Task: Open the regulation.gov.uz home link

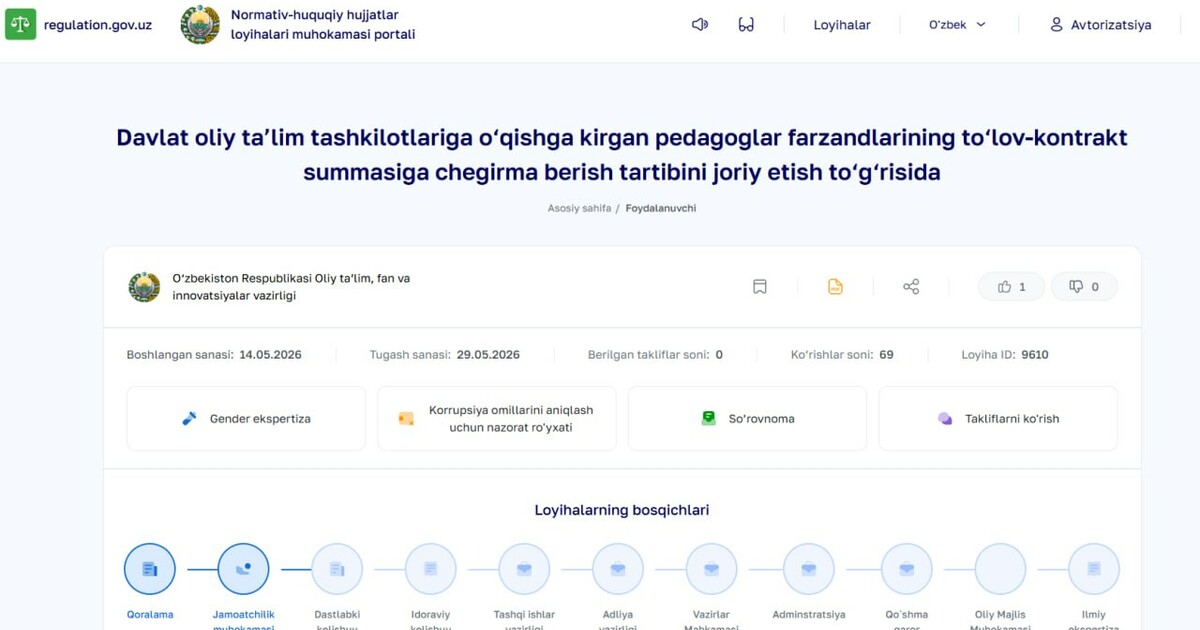Action: [98, 25]
